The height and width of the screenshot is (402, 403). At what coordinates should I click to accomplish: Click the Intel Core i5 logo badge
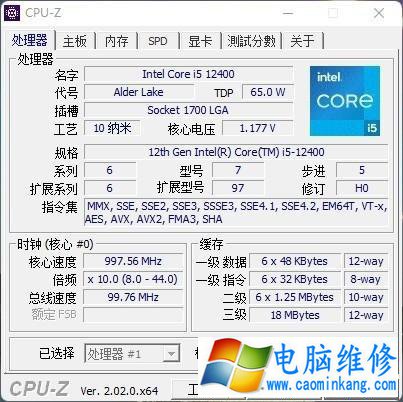345,101
